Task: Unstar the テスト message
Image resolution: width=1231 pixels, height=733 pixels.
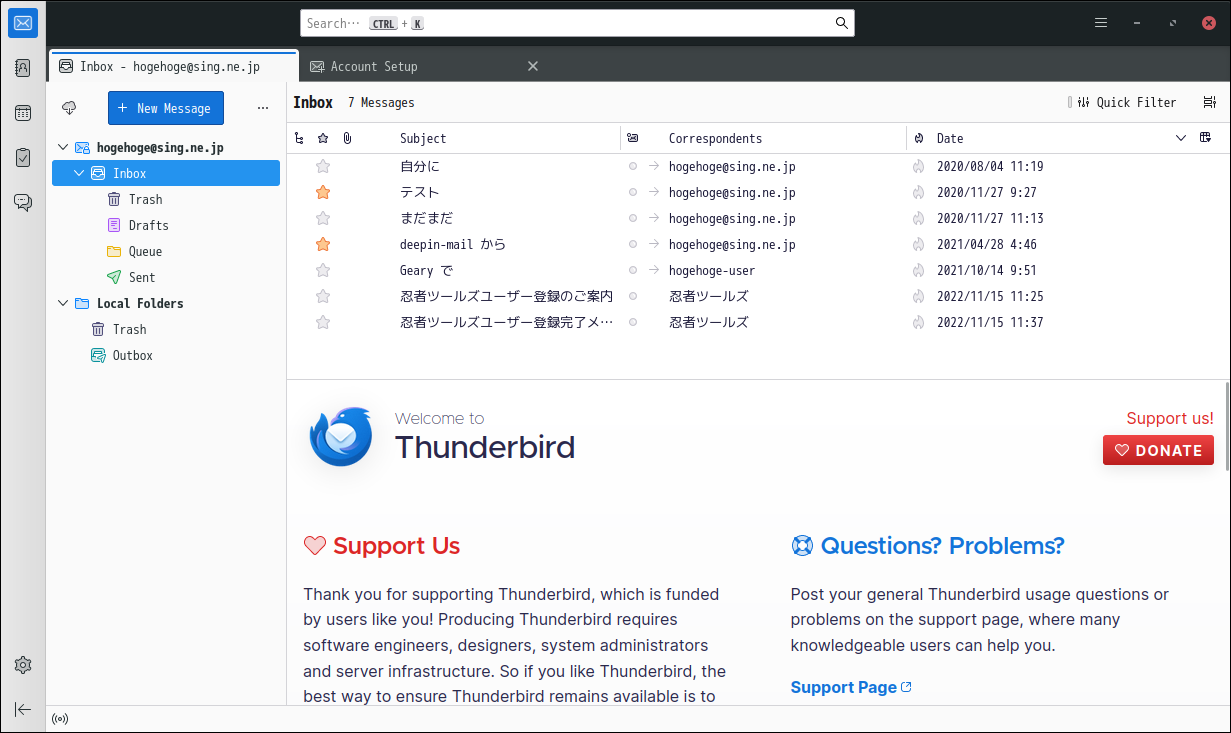Action: click(323, 192)
